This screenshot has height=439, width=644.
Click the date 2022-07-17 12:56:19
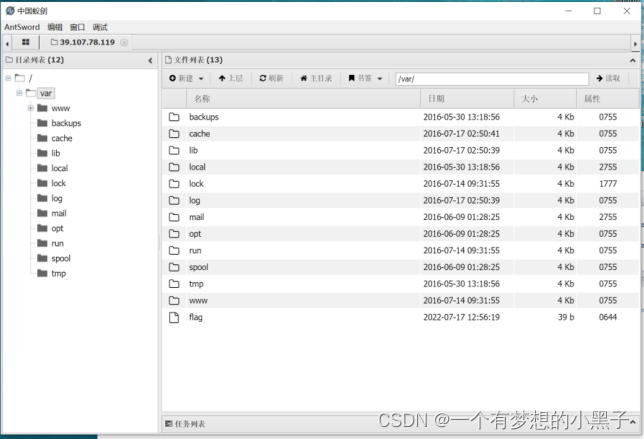[462, 317]
